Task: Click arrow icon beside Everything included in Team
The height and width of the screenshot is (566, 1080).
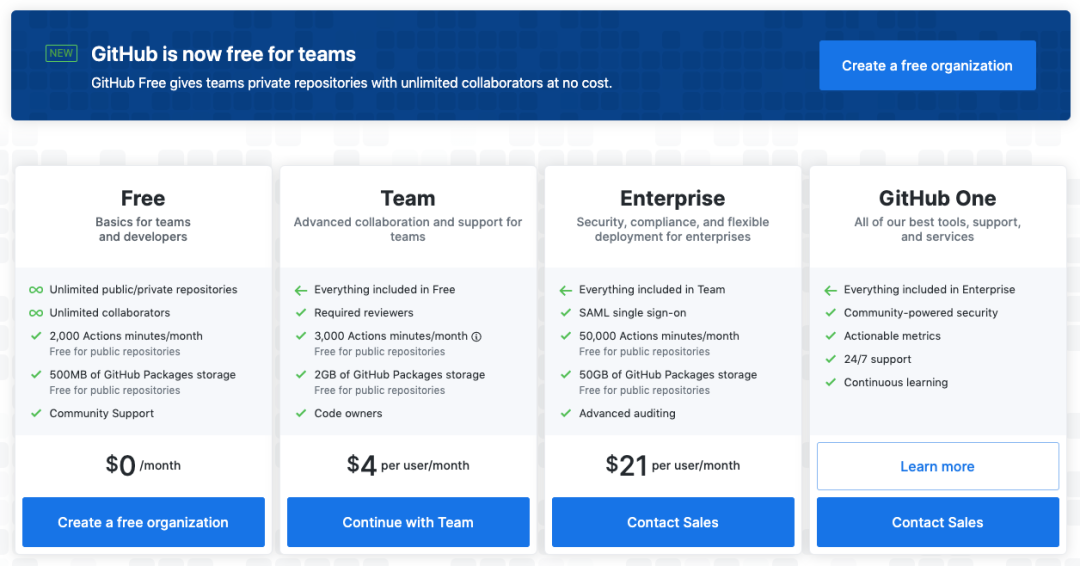Action: pos(565,290)
